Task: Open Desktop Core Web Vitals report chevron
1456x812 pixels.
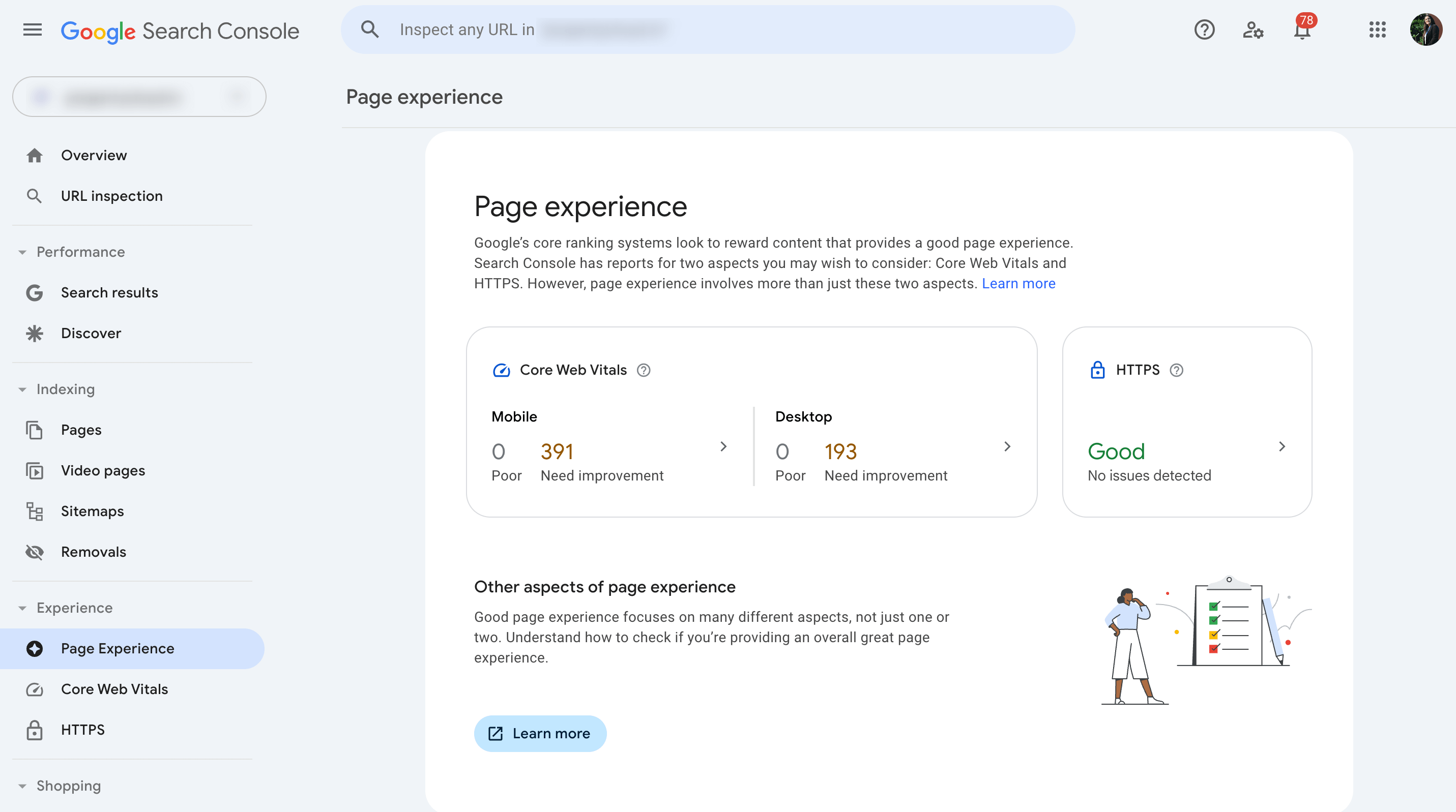Action: coord(1007,446)
